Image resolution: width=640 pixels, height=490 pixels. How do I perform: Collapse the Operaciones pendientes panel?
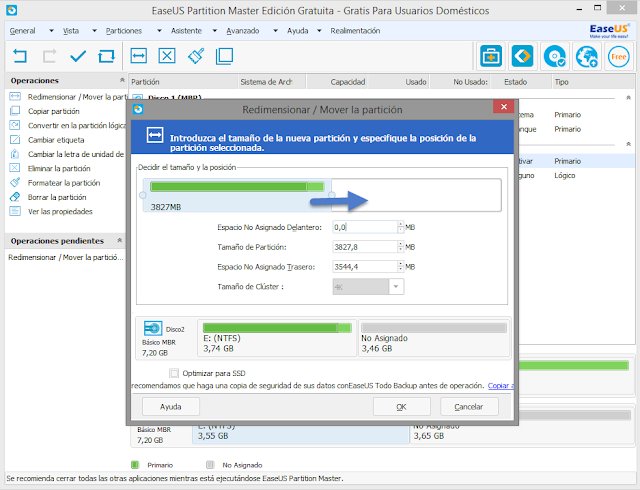pos(120,240)
